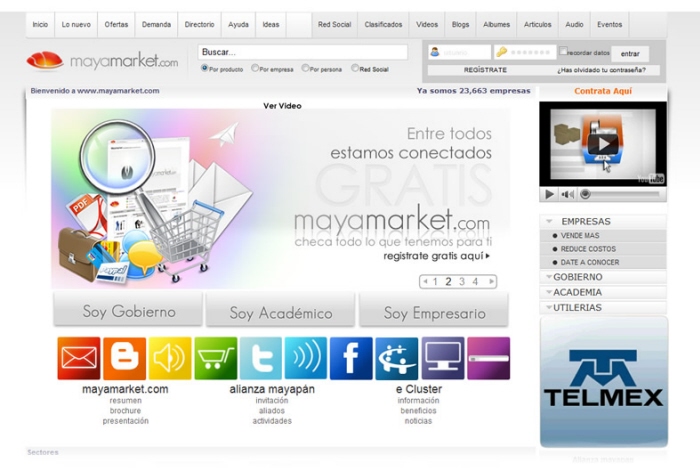Open the orange Blogger icon

[125, 358]
